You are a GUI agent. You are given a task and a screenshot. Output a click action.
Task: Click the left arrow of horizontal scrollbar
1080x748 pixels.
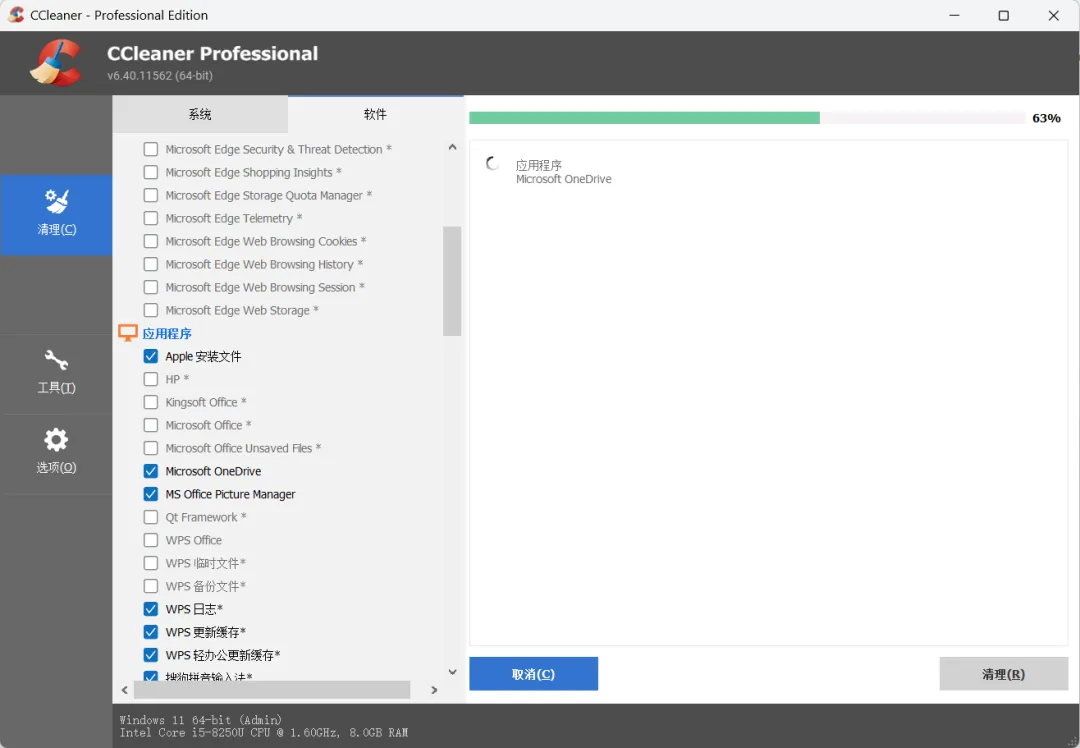tap(125, 689)
